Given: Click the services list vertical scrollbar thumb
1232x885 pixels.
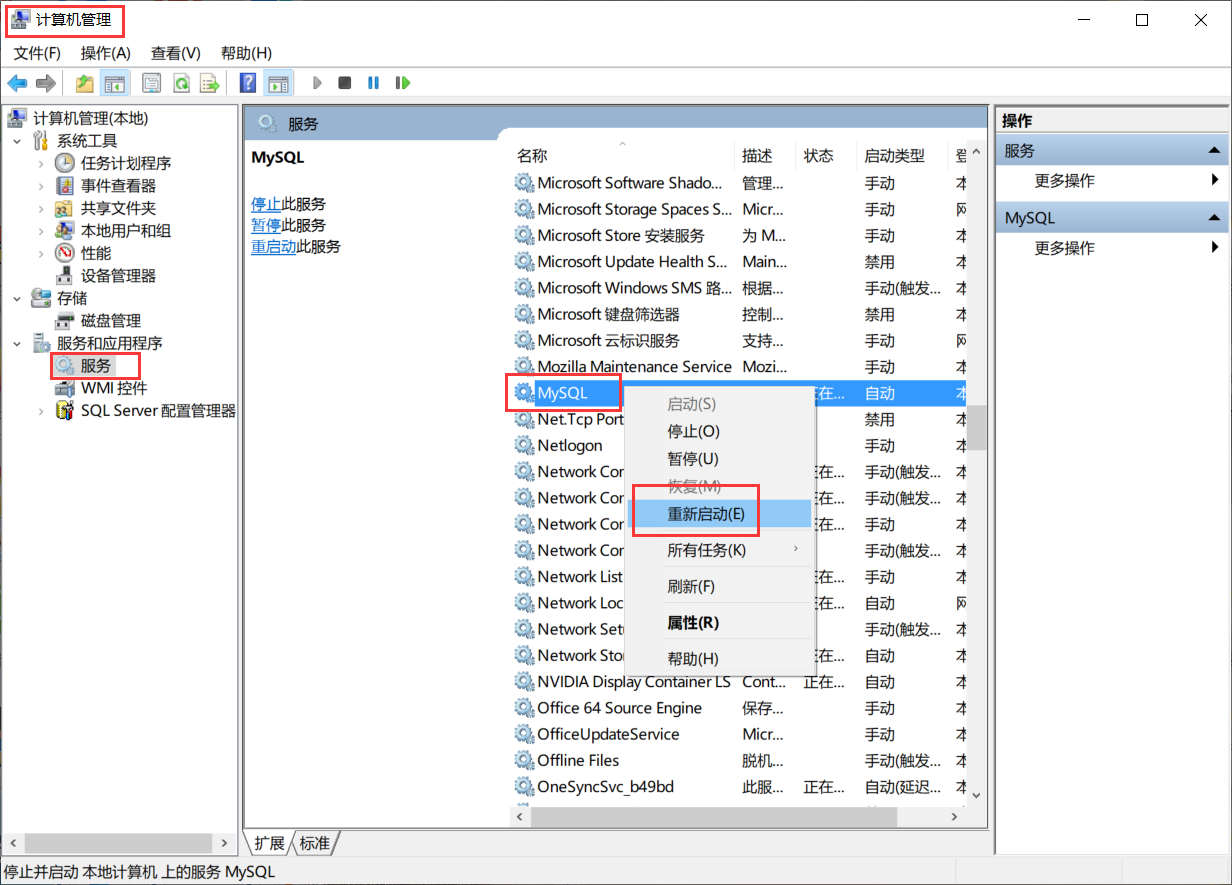Looking at the screenshot, I should pos(978,428).
